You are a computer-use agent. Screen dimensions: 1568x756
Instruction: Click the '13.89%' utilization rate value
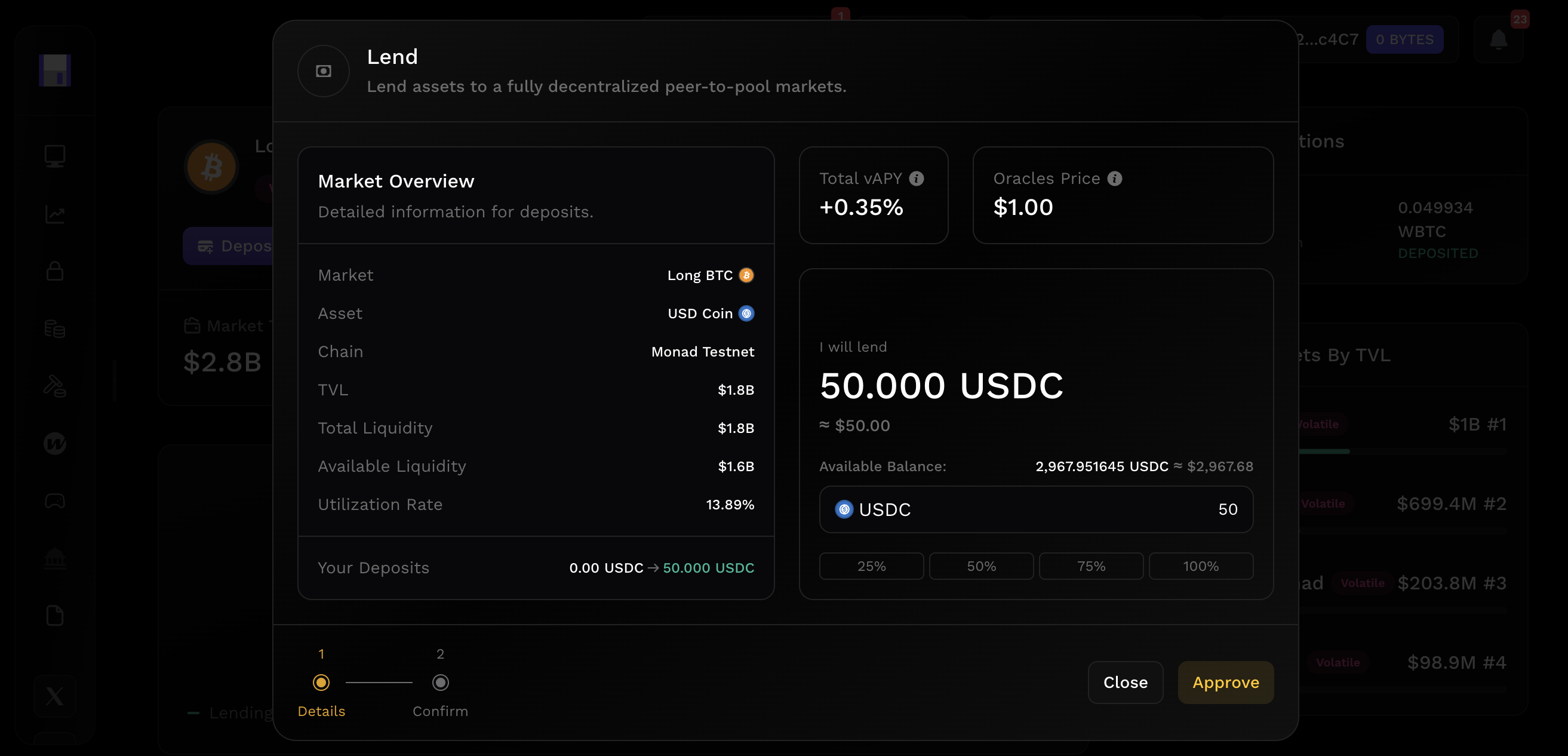point(730,505)
